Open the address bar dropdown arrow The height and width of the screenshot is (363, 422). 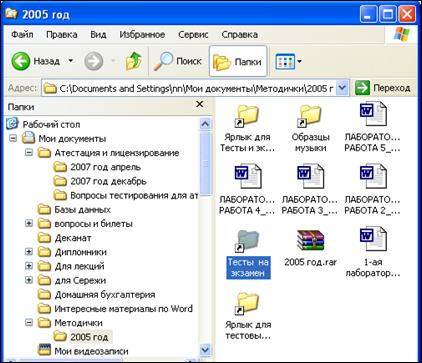click(342, 88)
